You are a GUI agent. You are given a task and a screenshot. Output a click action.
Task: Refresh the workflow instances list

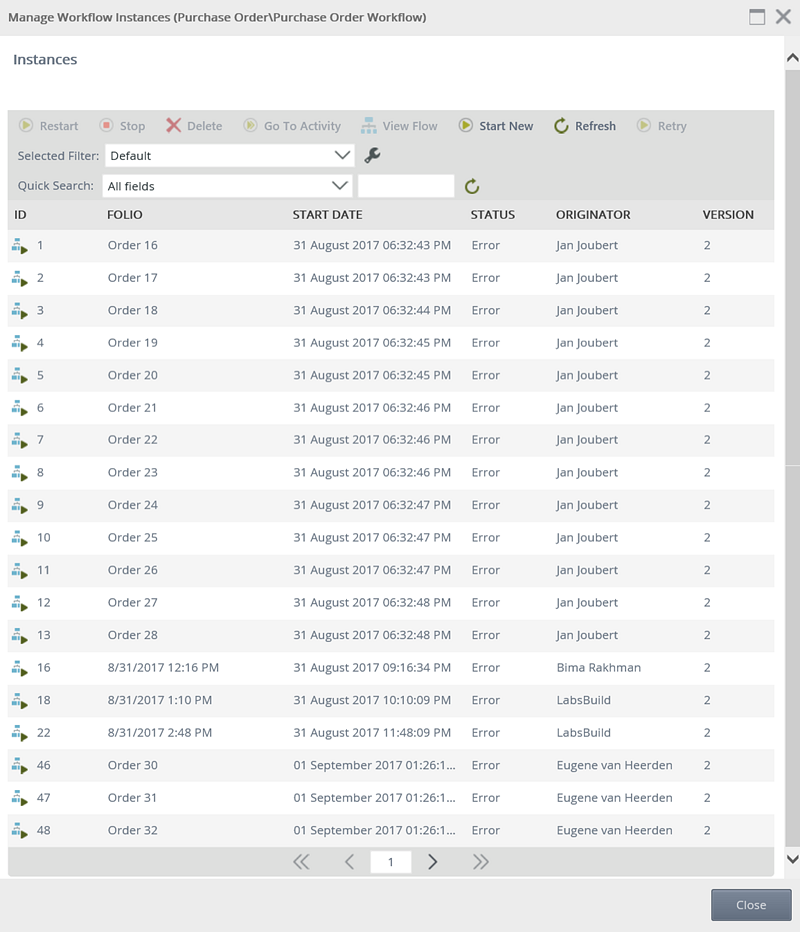point(585,126)
